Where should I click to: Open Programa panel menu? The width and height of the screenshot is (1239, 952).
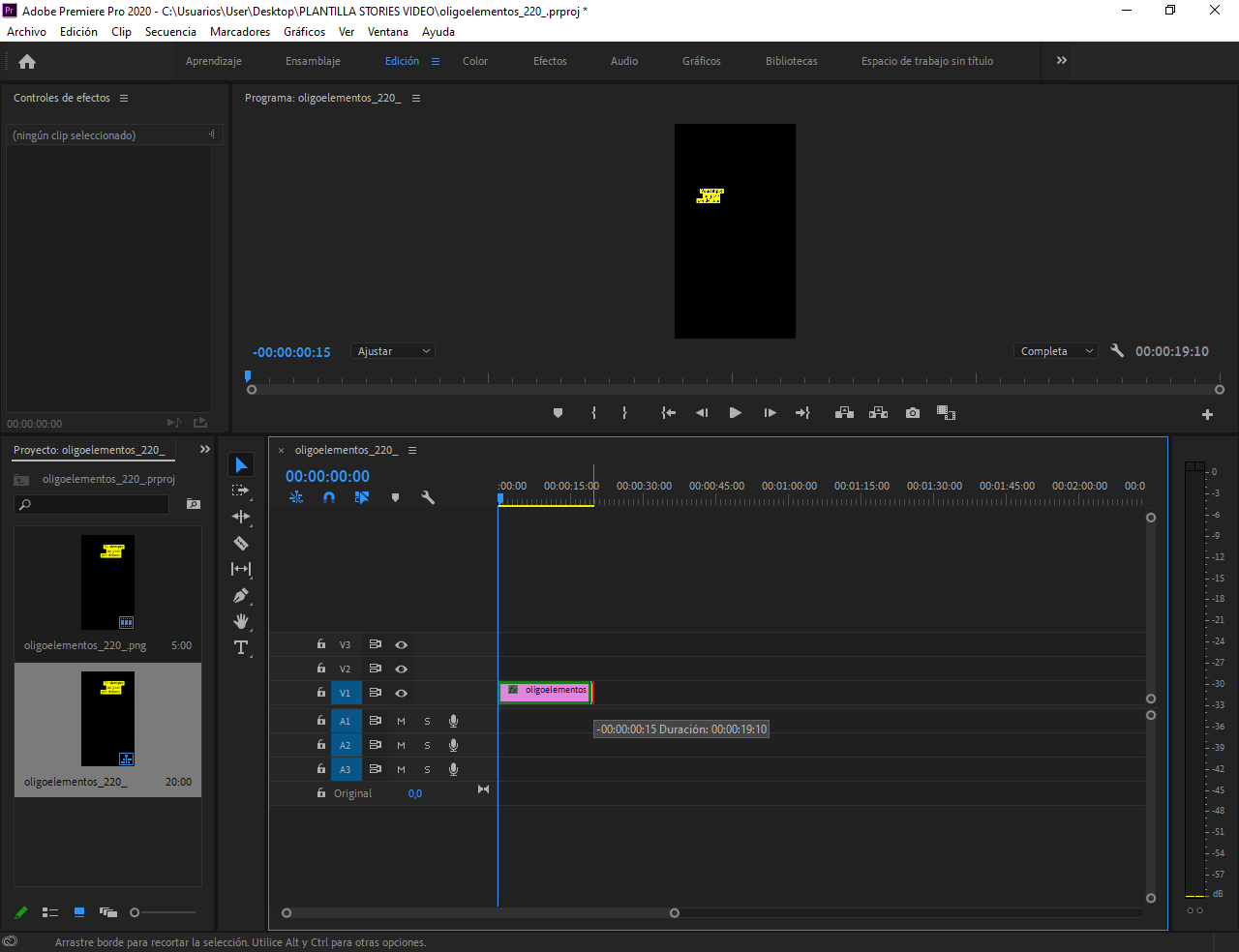[416, 98]
